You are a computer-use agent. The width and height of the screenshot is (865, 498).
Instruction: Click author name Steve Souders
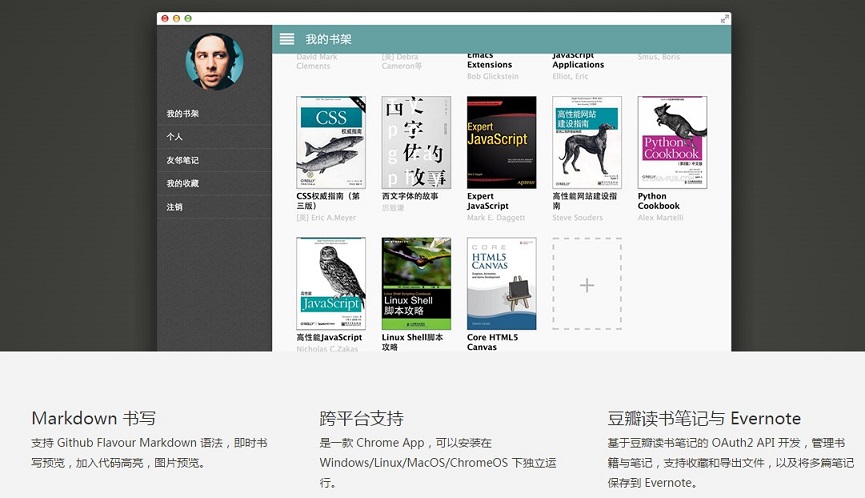[578, 218]
